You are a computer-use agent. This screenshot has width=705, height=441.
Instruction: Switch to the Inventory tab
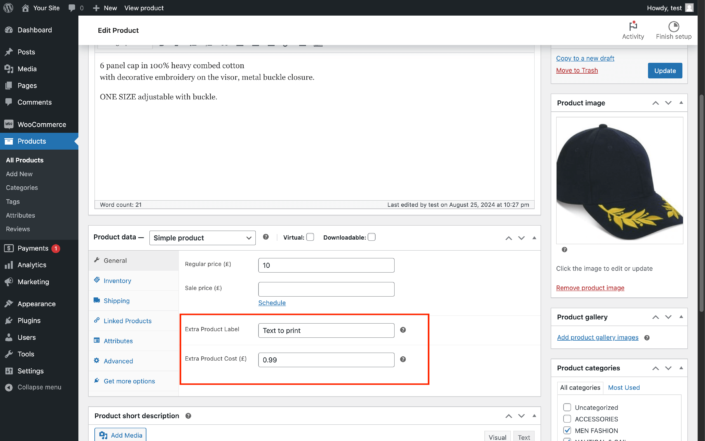tap(117, 281)
